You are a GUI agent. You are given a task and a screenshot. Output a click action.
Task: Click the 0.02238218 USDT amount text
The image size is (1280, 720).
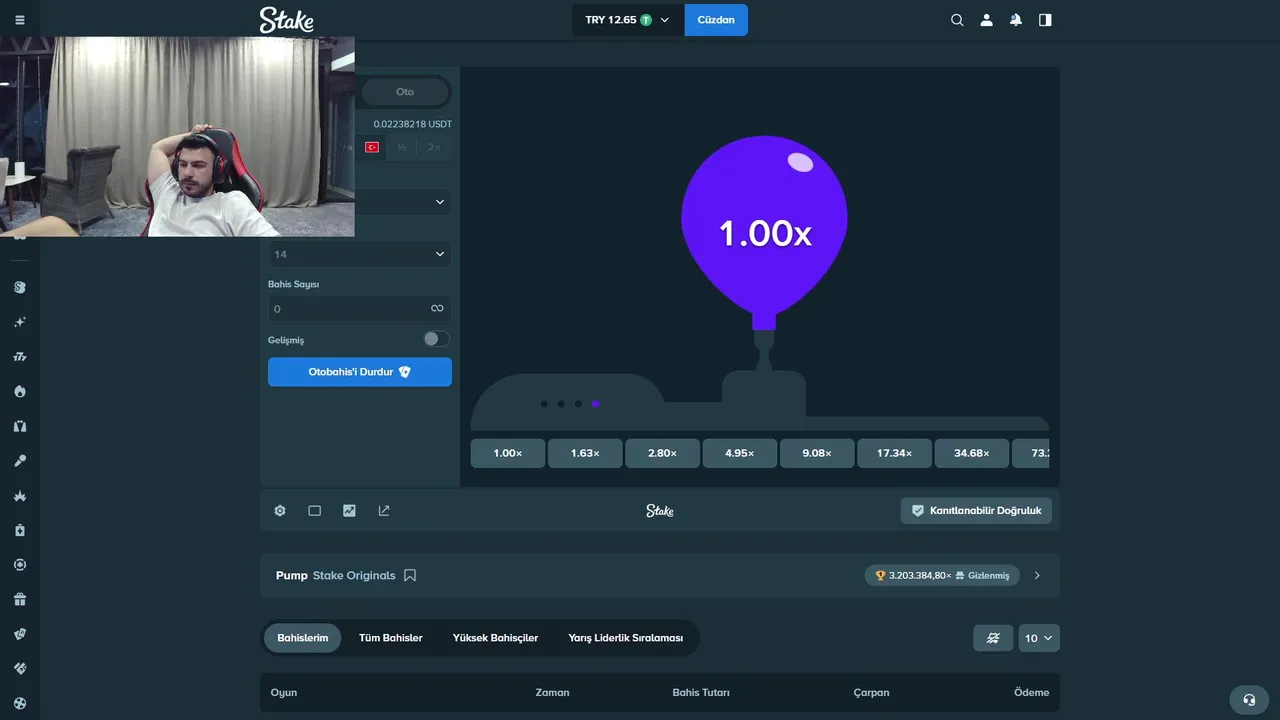[413, 124]
